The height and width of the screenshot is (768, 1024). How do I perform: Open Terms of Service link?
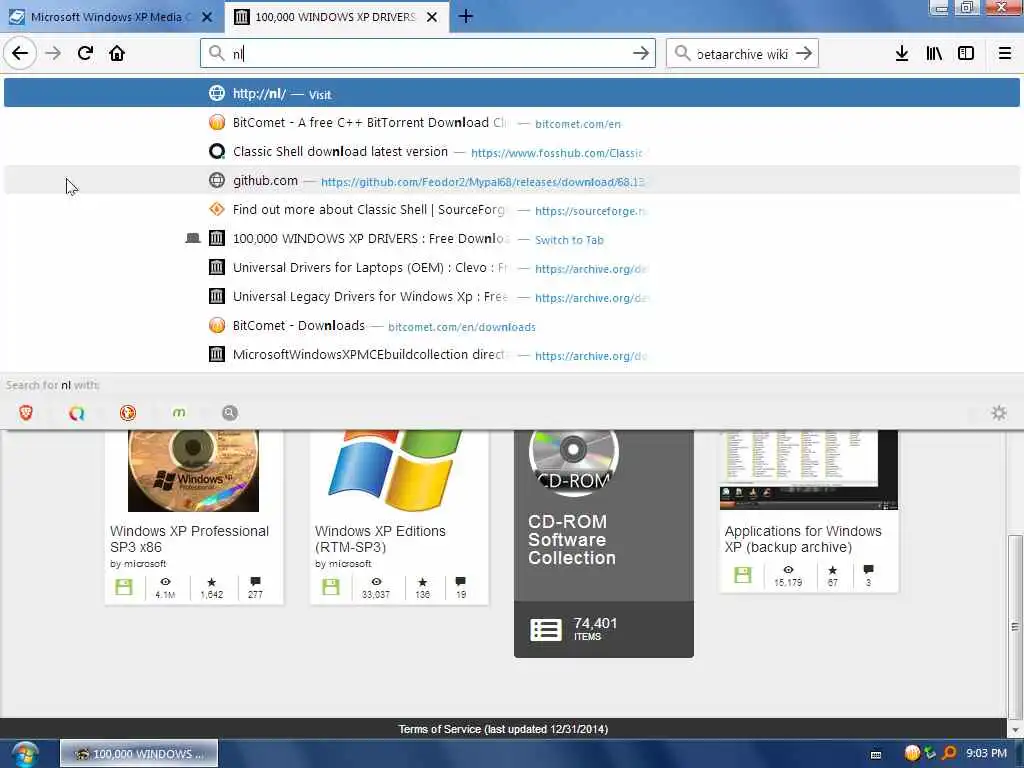(x=504, y=729)
